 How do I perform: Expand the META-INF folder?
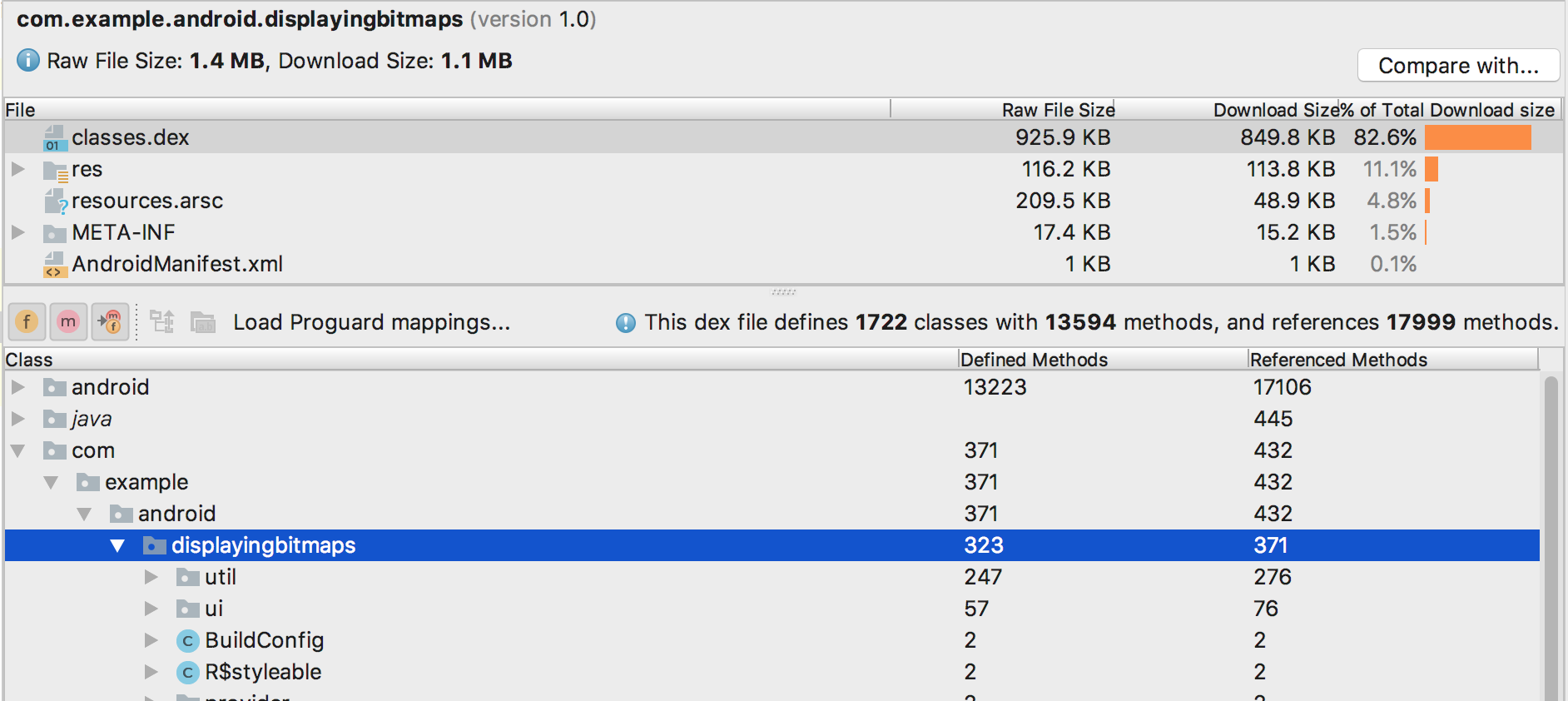[x=17, y=233]
